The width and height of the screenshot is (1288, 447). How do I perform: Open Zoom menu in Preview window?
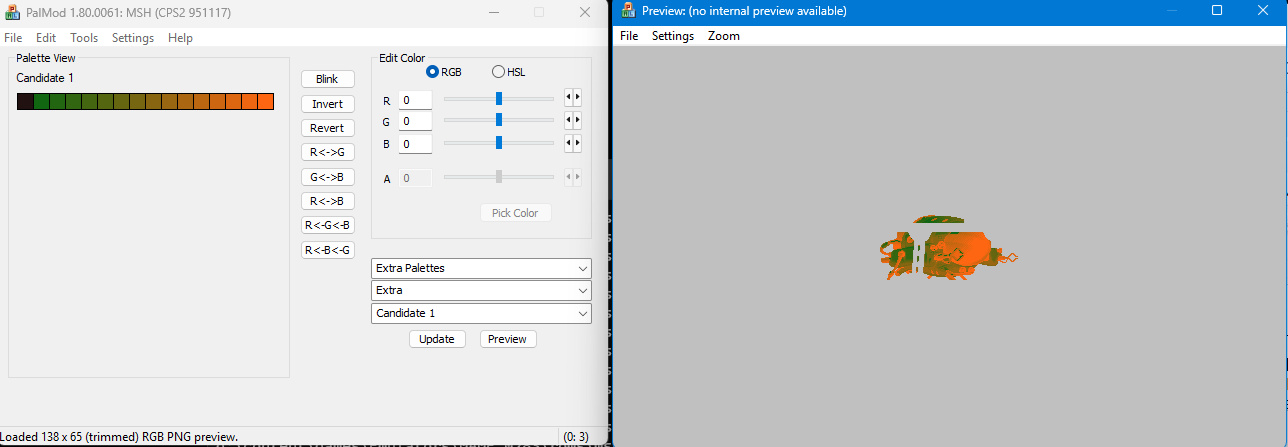pyautogui.click(x=724, y=36)
